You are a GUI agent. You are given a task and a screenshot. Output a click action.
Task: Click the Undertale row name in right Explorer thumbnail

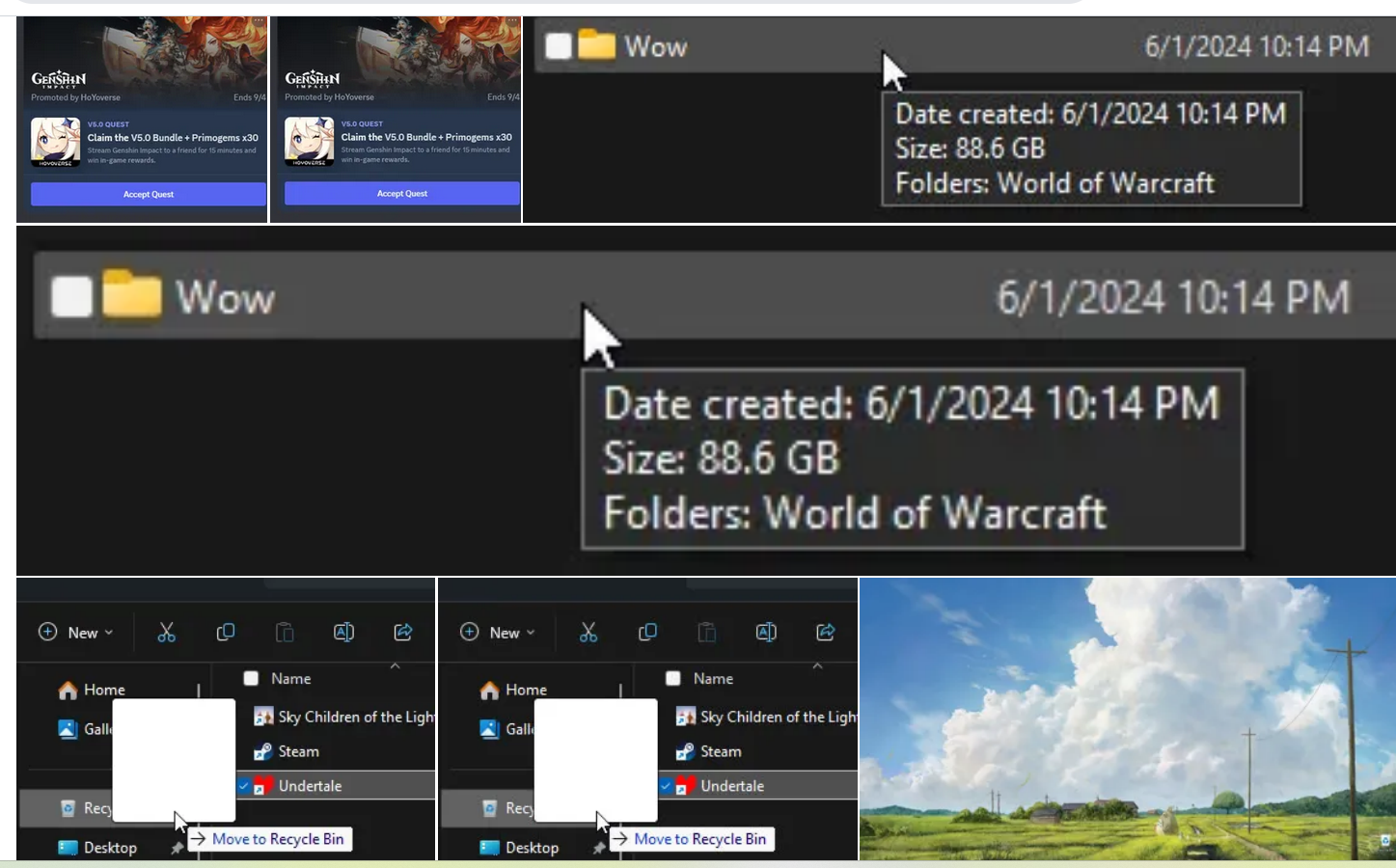pos(732,786)
